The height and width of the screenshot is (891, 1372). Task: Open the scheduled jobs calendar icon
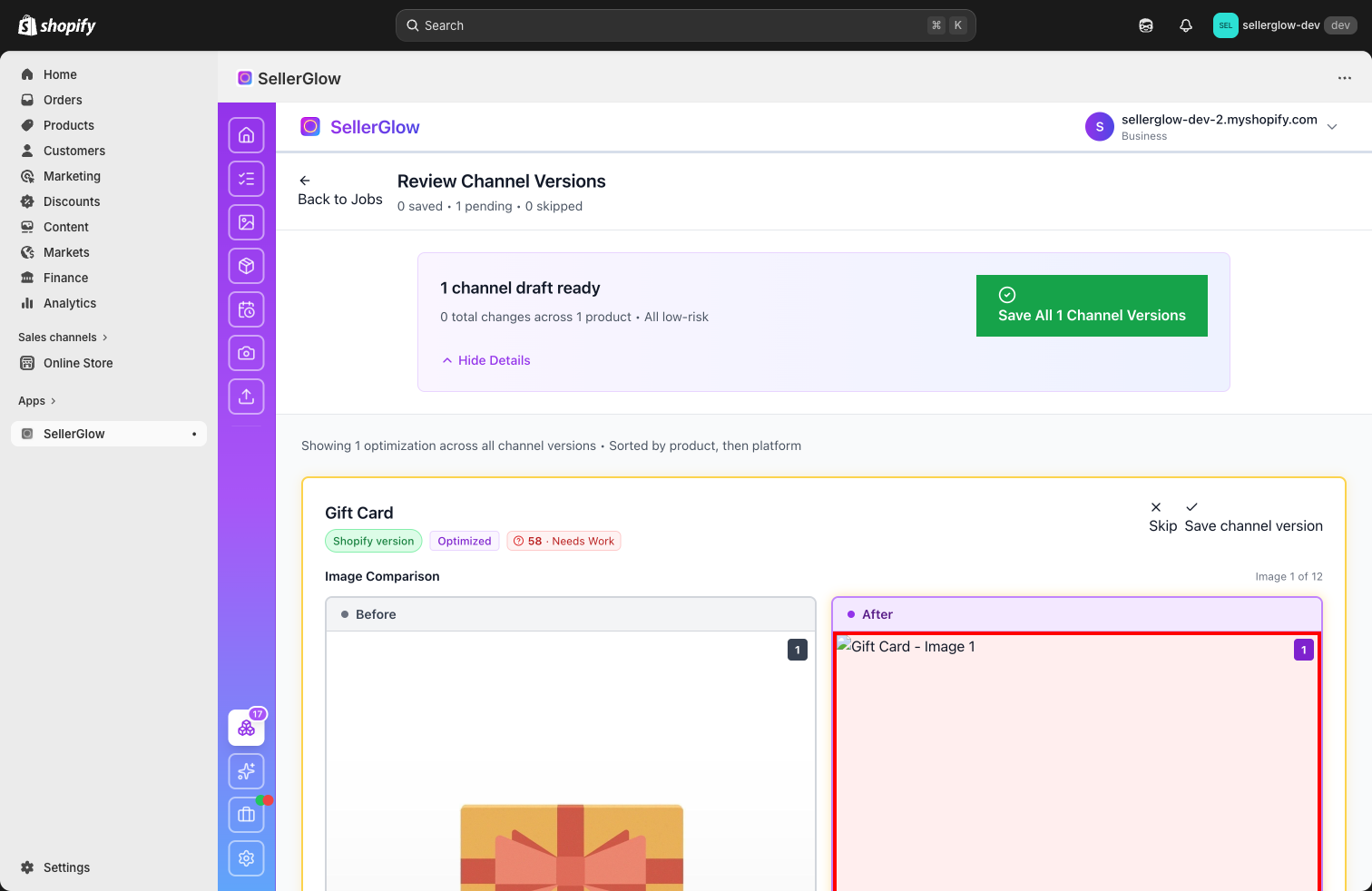pos(246,309)
